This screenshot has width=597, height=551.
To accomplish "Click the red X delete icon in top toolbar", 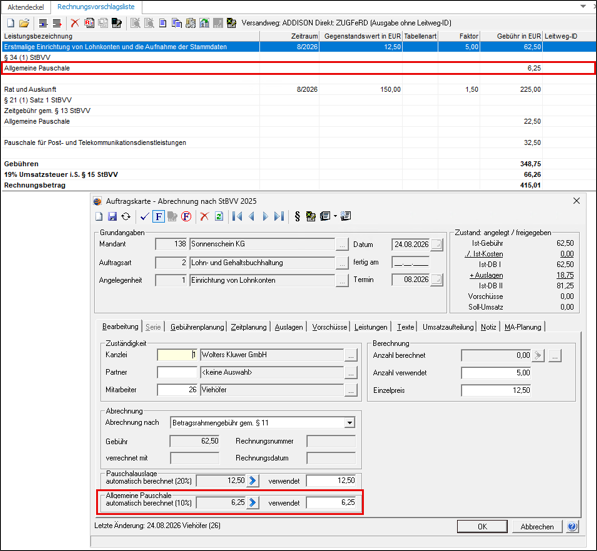I will (x=75, y=23).
